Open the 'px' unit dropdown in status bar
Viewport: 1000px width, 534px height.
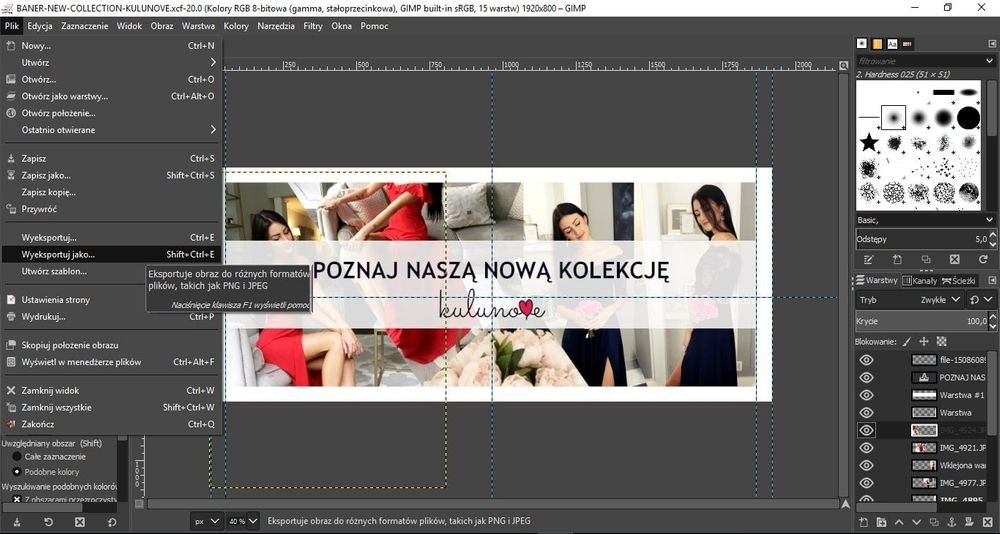[x=207, y=521]
